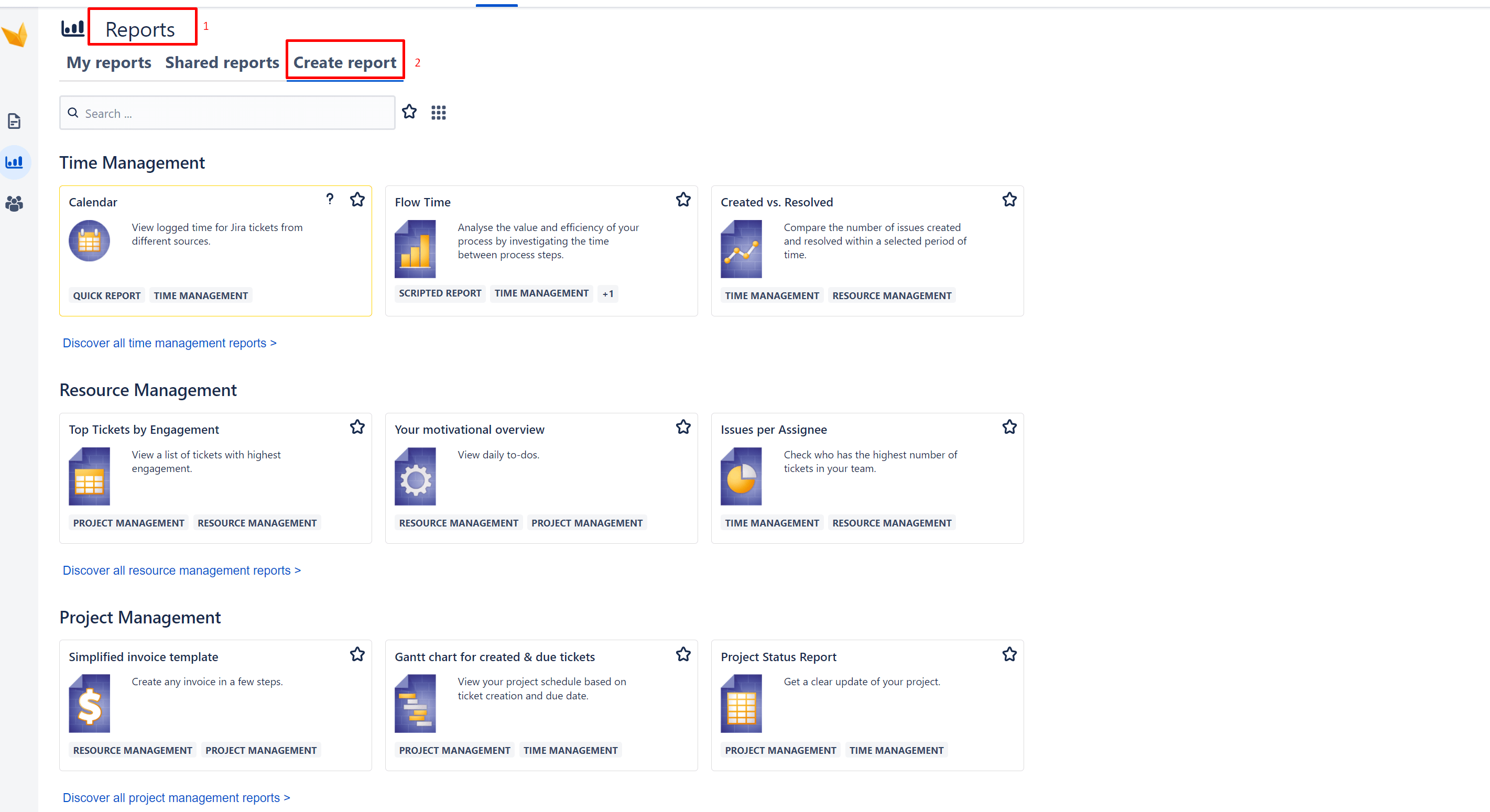This screenshot has width=1490, height=812.
Task: Favorite the Gantt chart report star
Action: (683, 654)
